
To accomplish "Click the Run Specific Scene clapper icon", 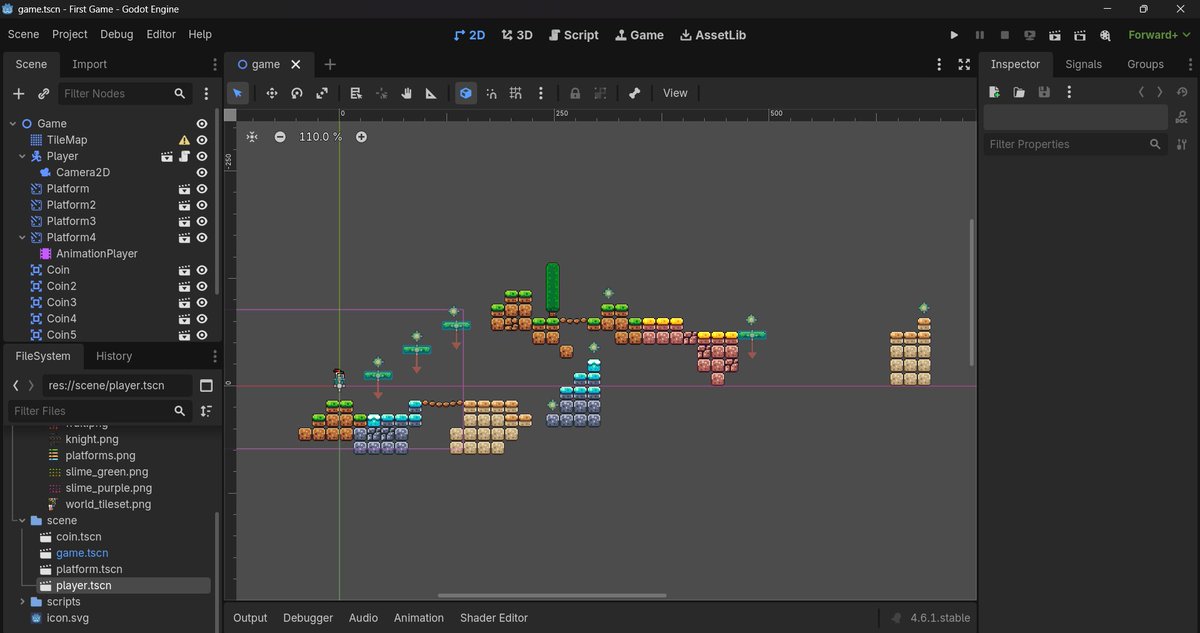I will coord(1080,35).
